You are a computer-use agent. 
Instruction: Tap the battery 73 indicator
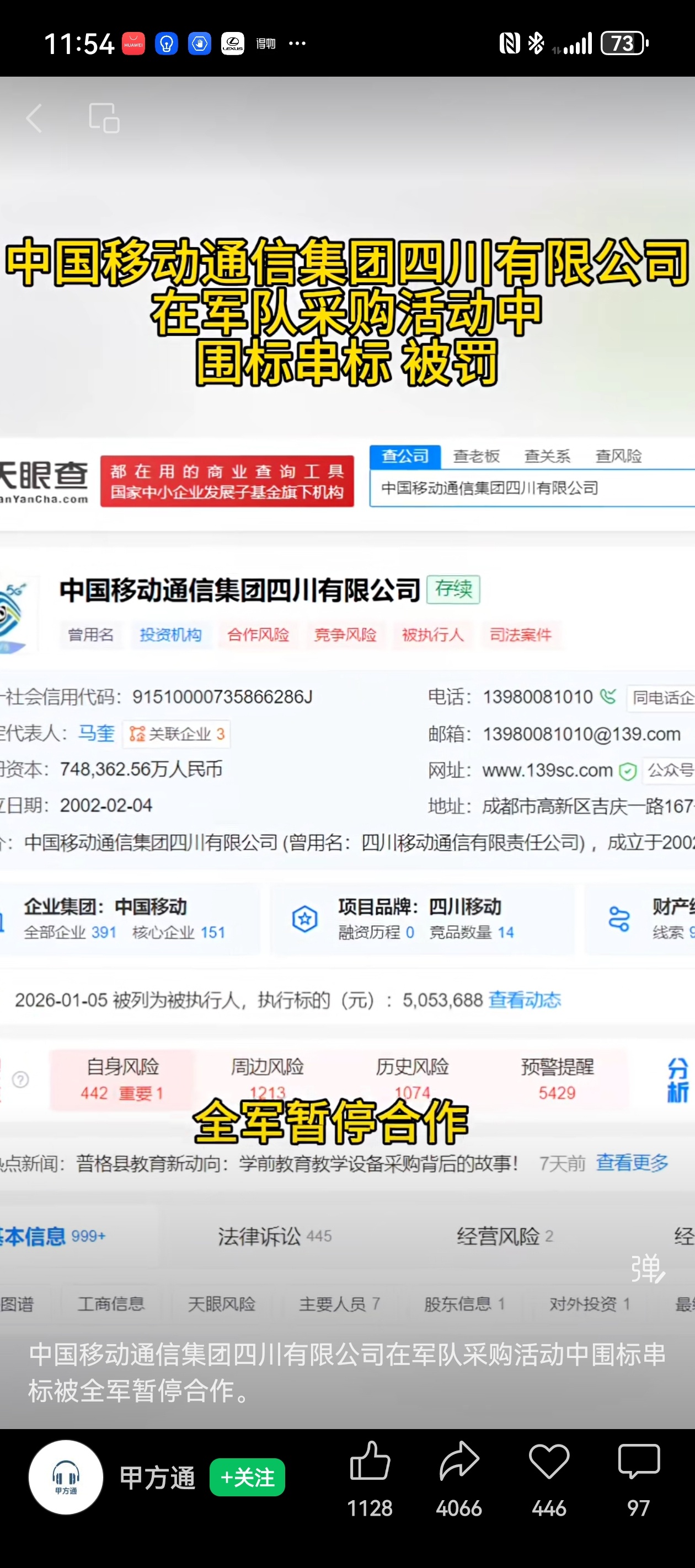pyautogui.click(x=624, y=43)
